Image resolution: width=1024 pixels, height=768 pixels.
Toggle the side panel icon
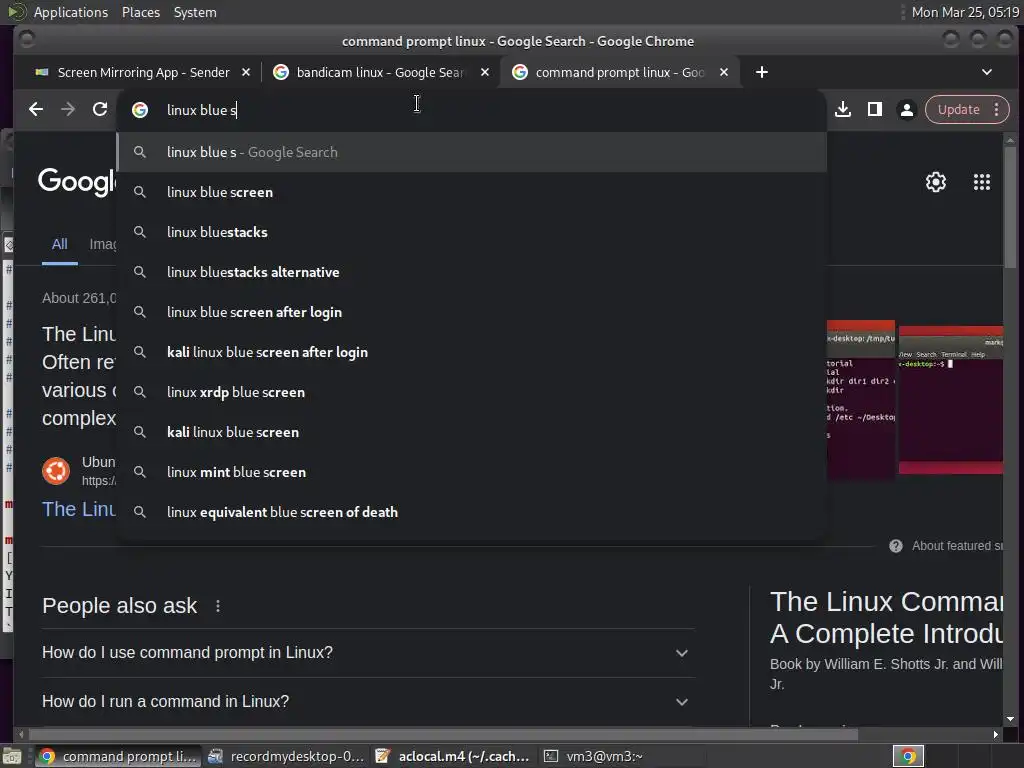point(875,110)
